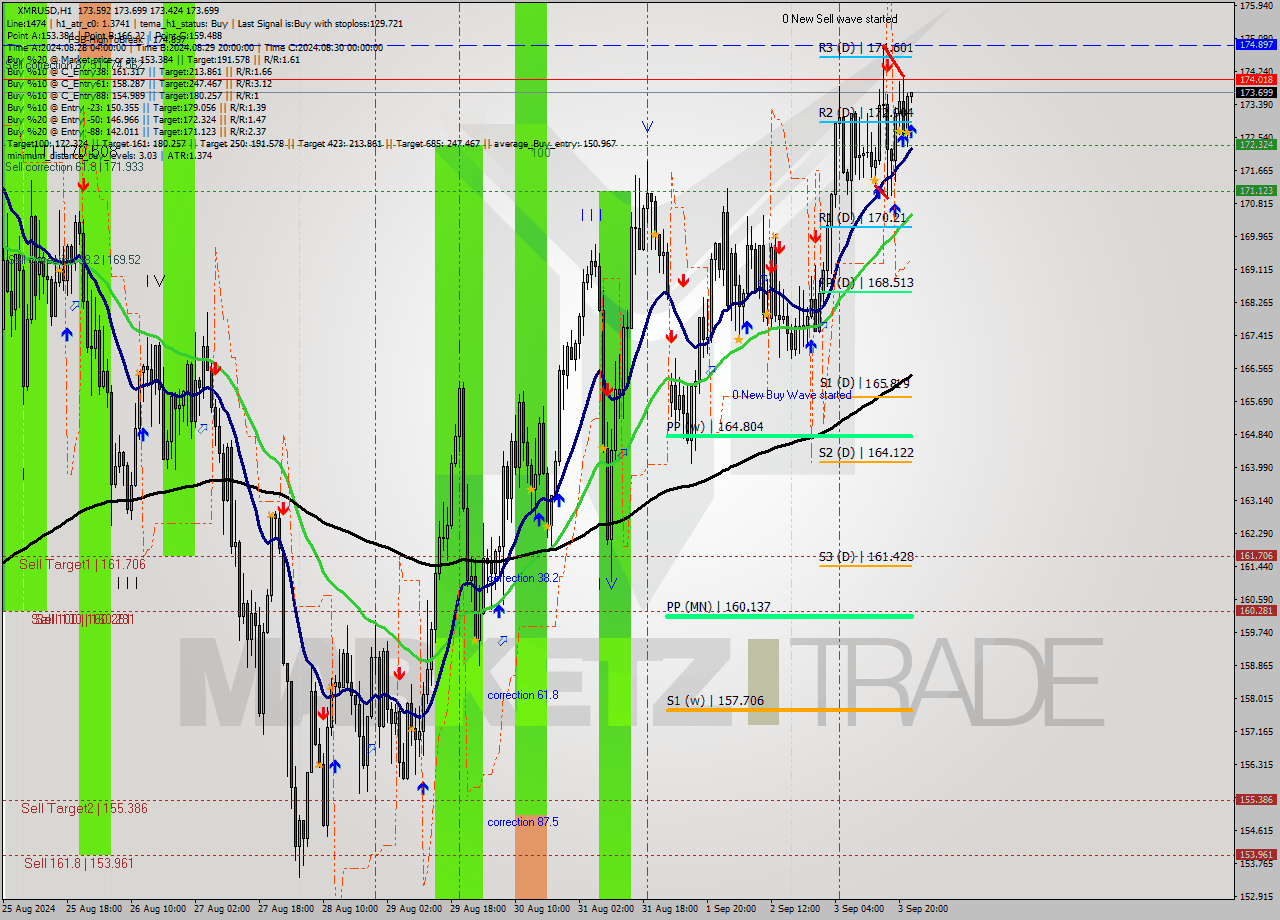
Task: Click the 'correction 38.2' label
Action: pos(522,578)
